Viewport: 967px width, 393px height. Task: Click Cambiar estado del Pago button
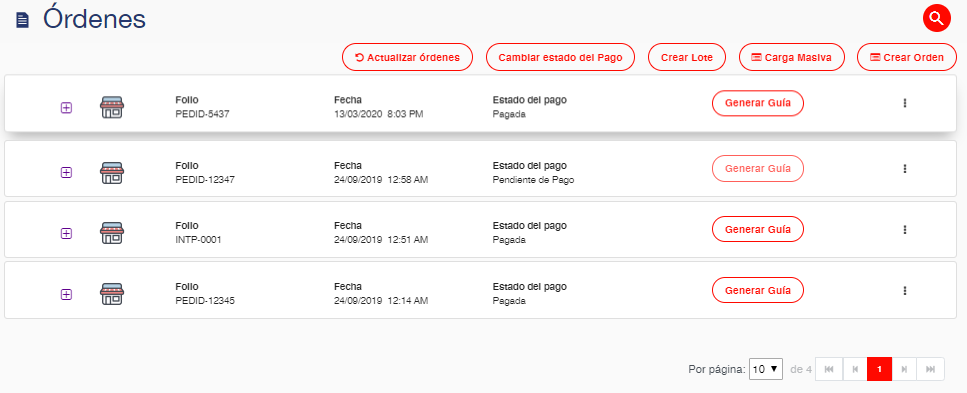(561, 57)
